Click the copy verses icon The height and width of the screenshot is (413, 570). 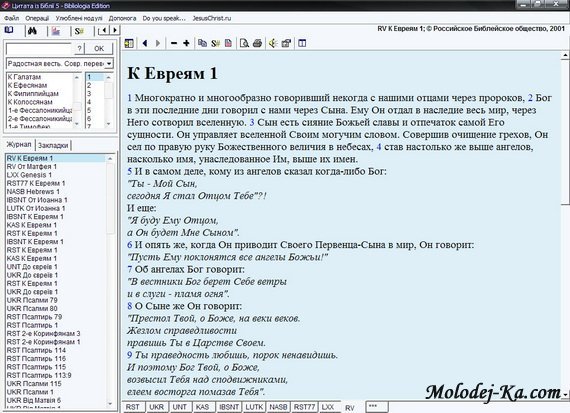coord(202,43)
